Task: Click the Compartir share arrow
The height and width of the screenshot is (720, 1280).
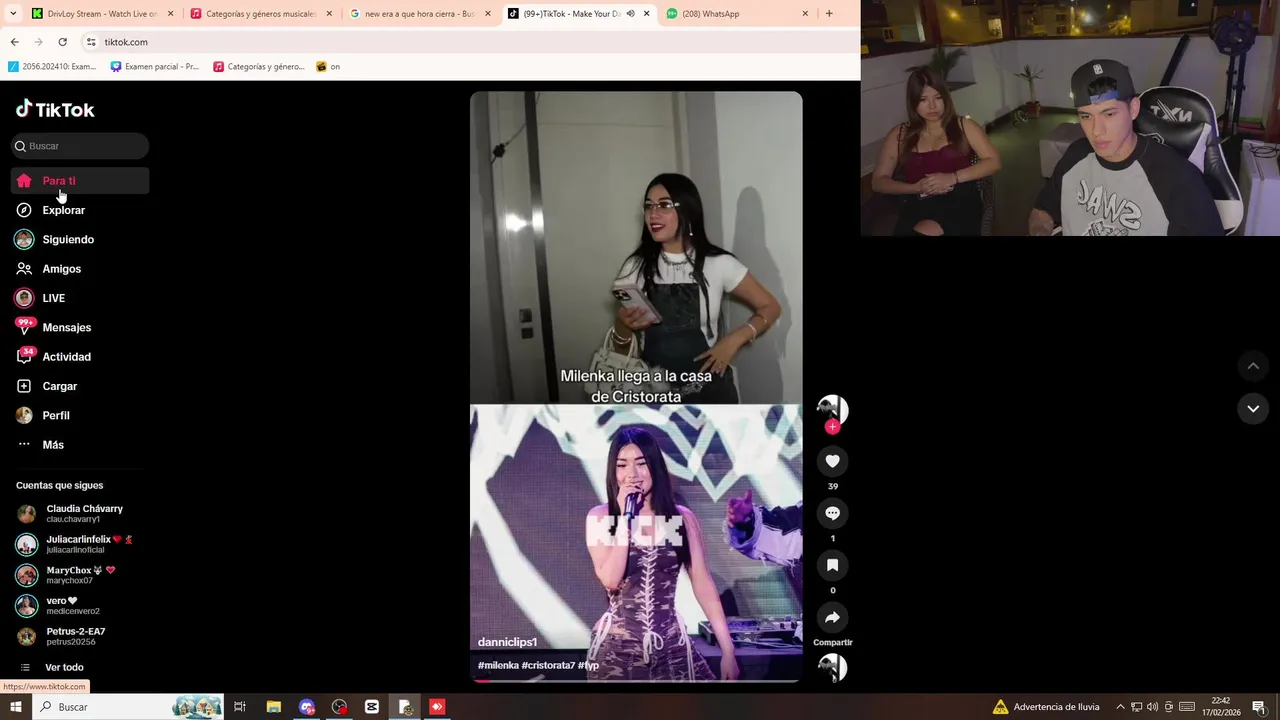Action: [832, 617]
